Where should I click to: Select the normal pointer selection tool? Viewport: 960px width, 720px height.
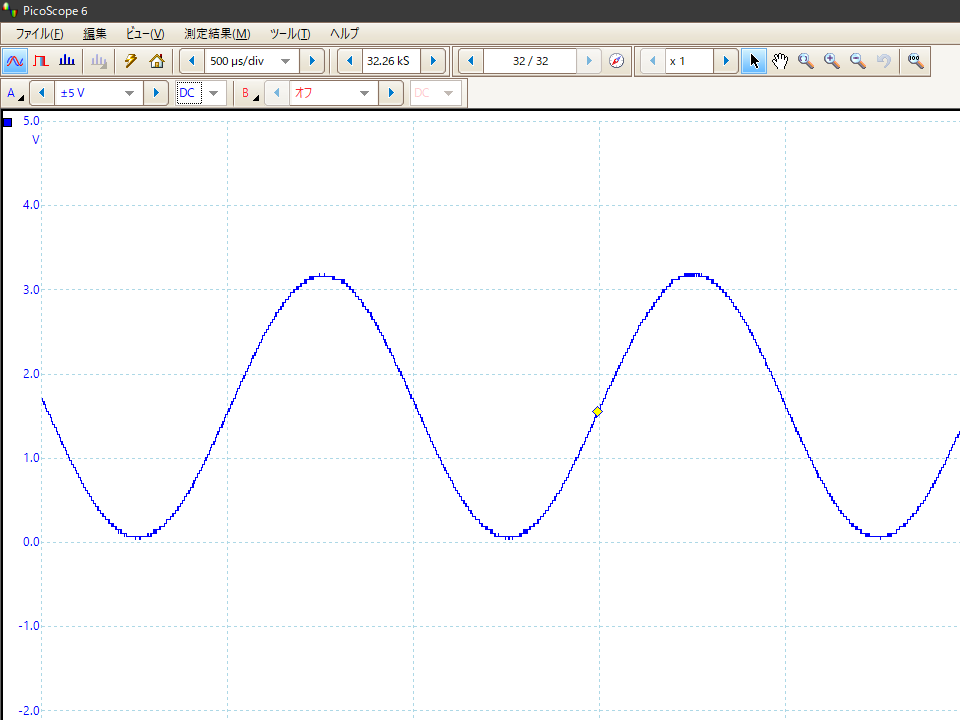pos(754,61)
